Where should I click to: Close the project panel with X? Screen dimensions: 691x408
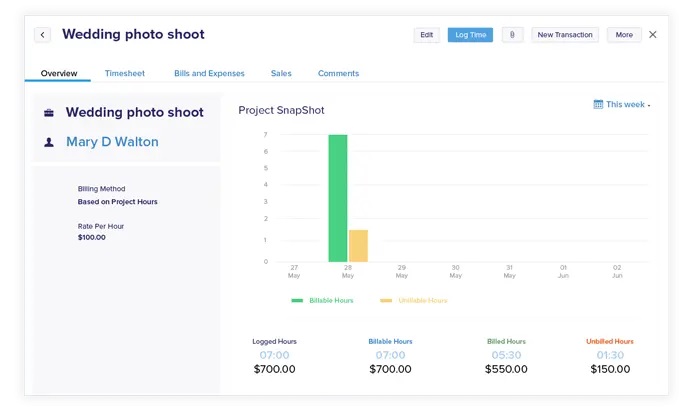click(x=653, y=35)
